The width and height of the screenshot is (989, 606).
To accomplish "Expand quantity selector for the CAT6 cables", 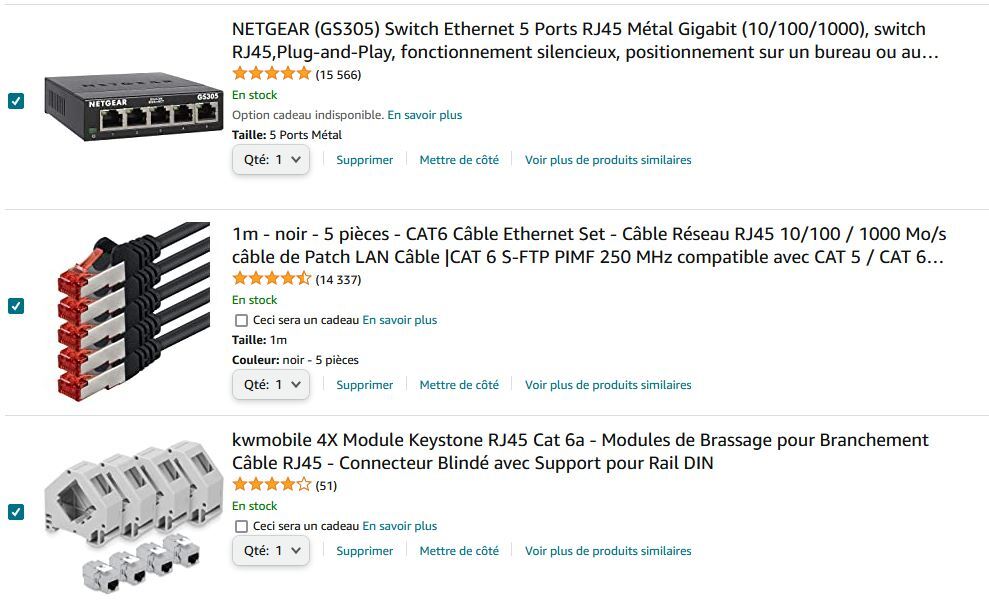I will 271,385.
